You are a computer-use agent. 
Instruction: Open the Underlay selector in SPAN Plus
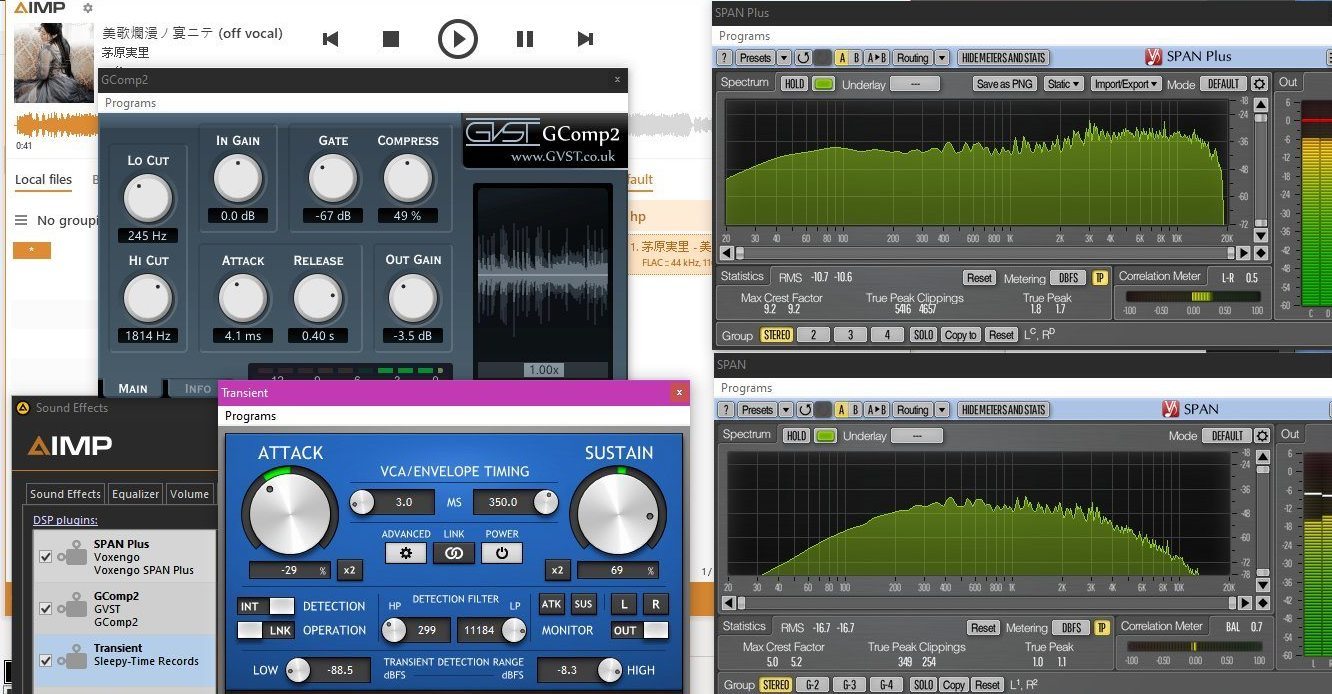(x=915, y=84)
